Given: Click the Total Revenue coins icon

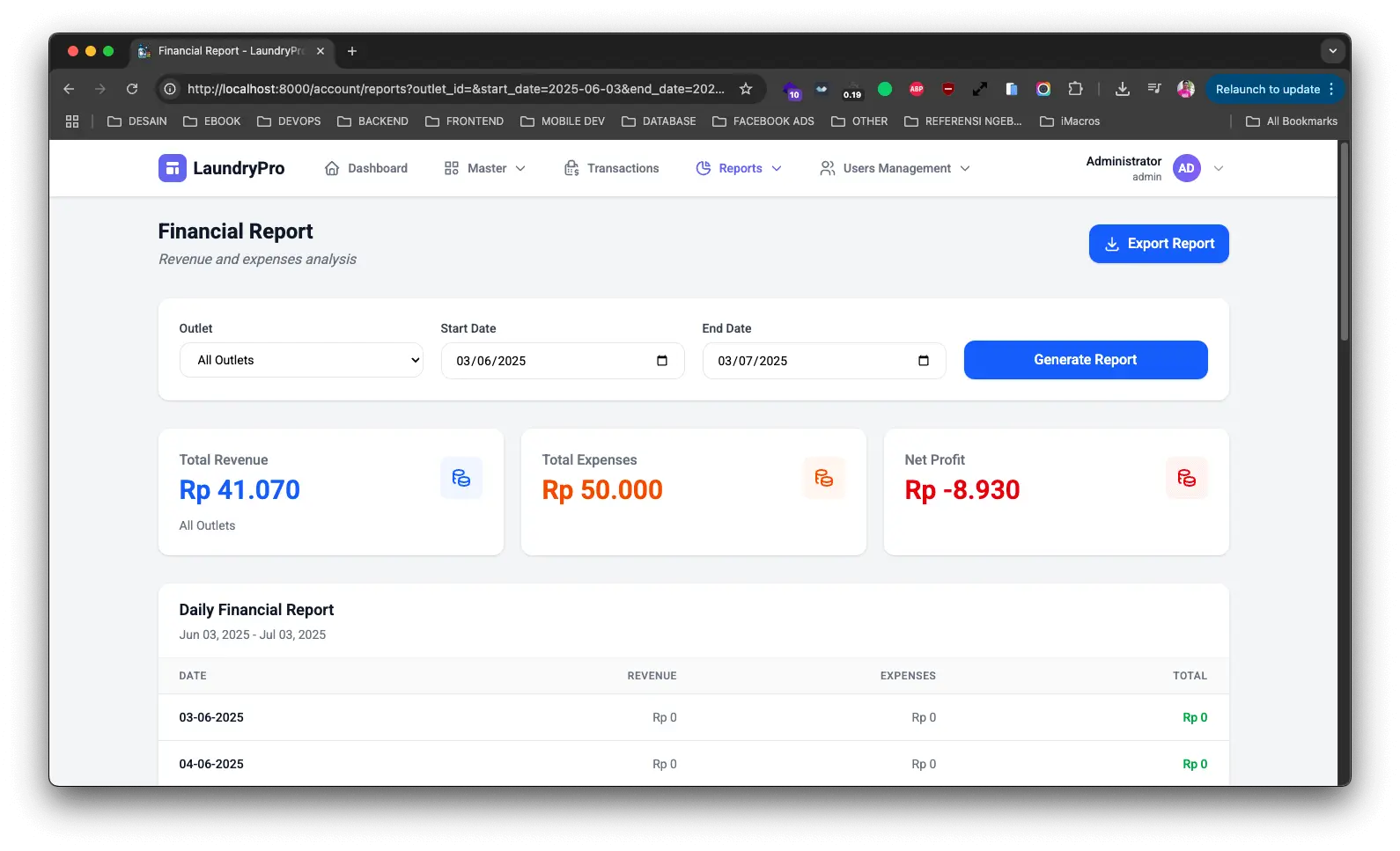Looking at the screenshot, I should [x=461, y=478].
